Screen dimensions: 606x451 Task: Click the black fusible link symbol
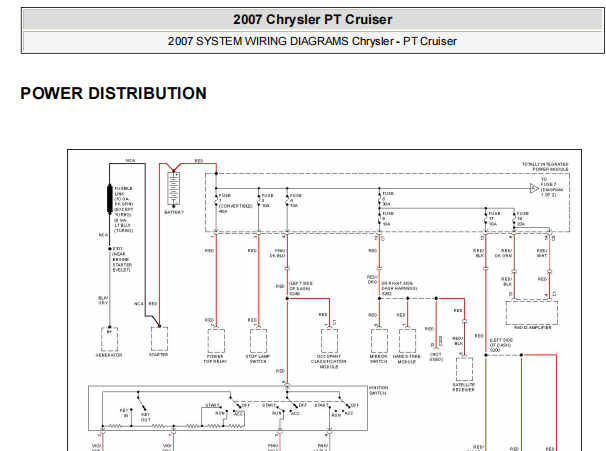[110, 199]
